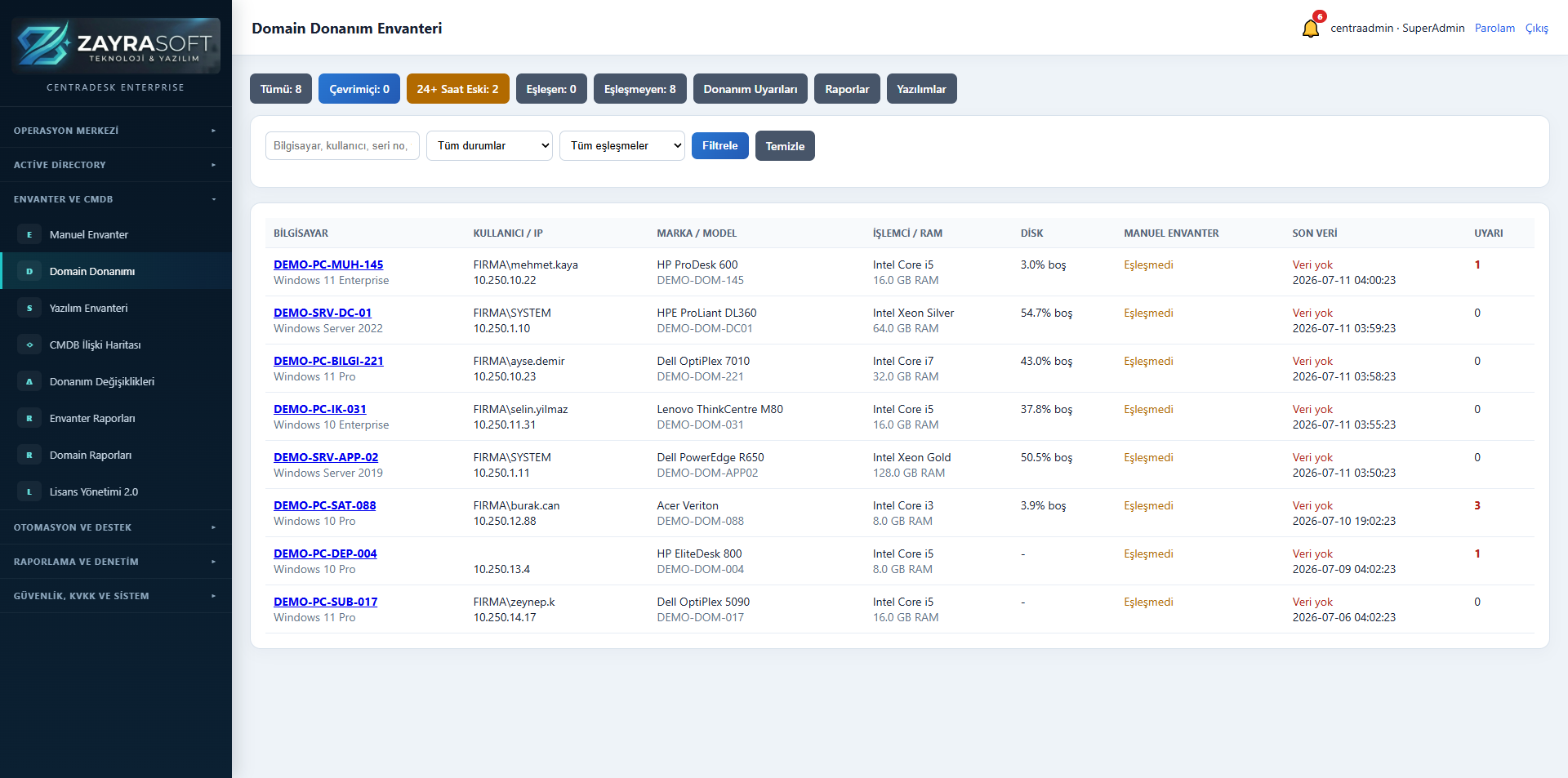Click the Çıkış logout link
Viewport: 1568px width, 778px height.
click(x=1536, y=28)
